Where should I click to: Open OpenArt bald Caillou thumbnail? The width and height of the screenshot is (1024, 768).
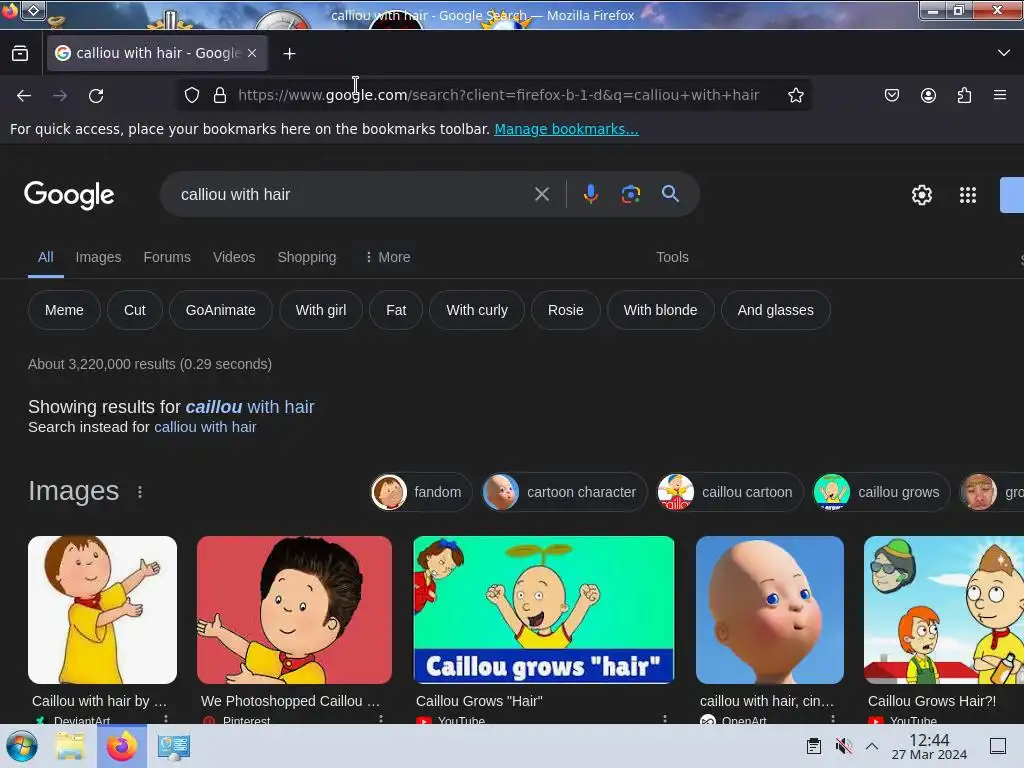point(770,610)
